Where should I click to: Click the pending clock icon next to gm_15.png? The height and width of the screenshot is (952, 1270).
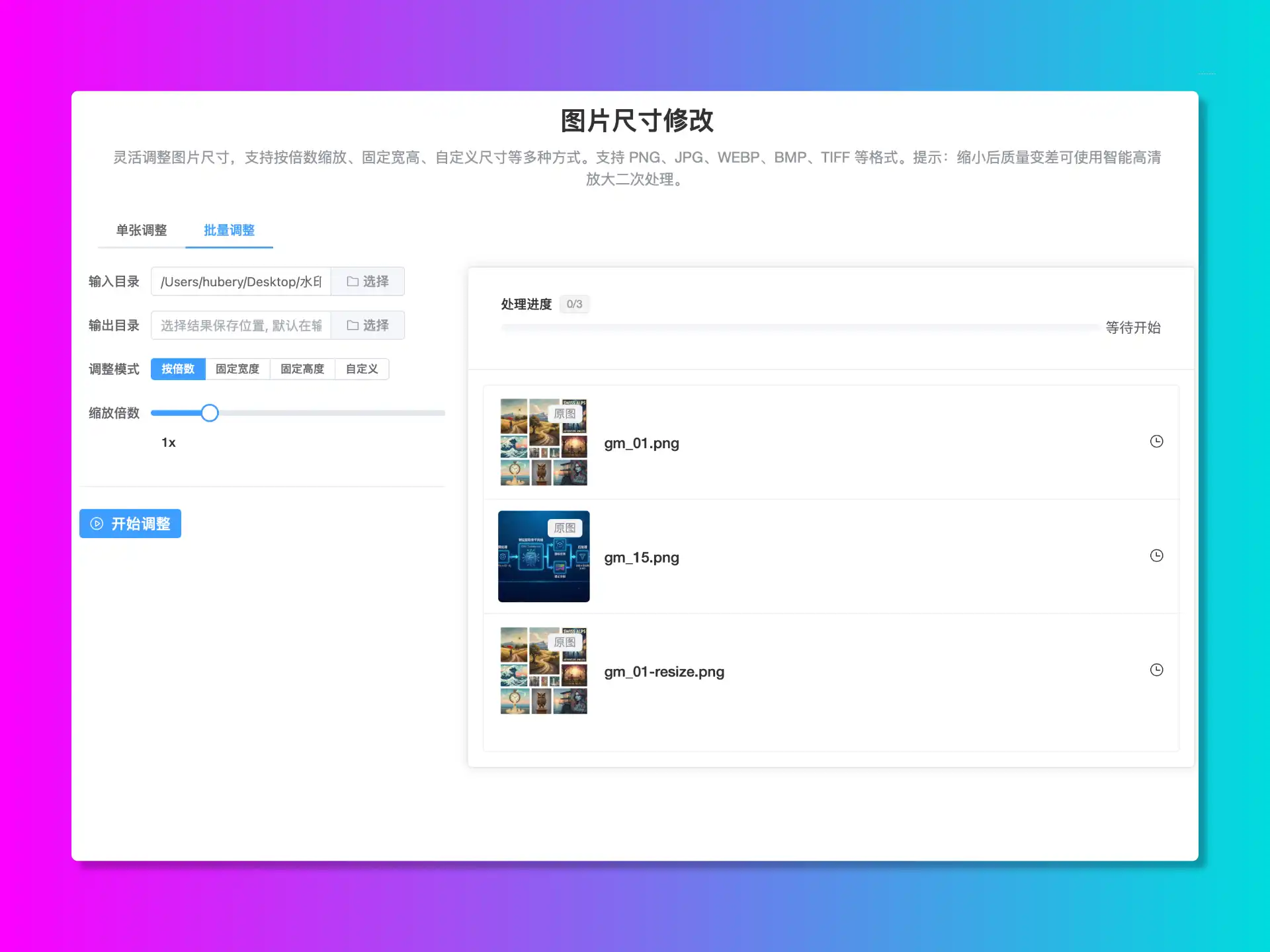(x=1157, y=555)
